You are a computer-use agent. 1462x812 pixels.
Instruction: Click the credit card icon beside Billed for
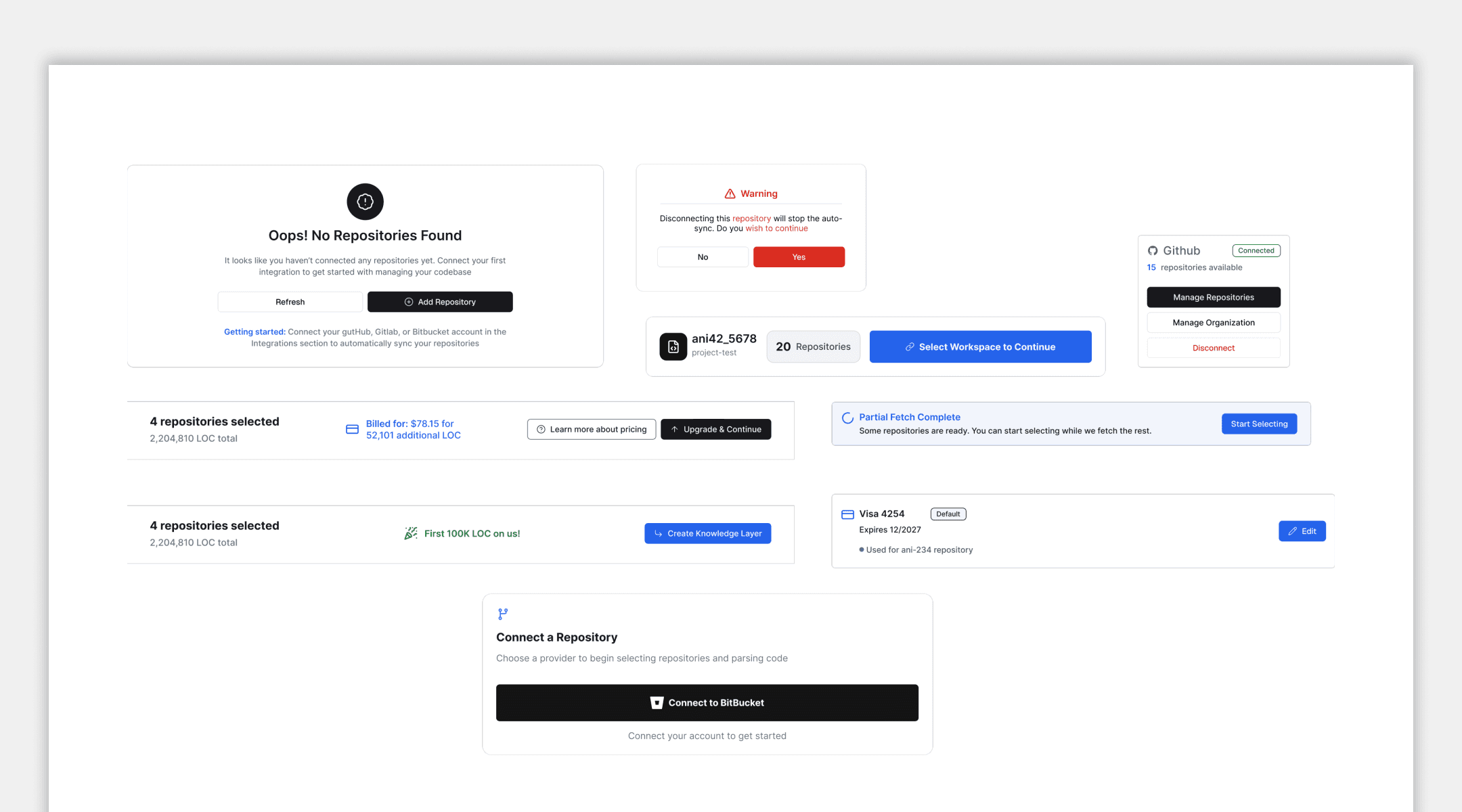[352, 430]
